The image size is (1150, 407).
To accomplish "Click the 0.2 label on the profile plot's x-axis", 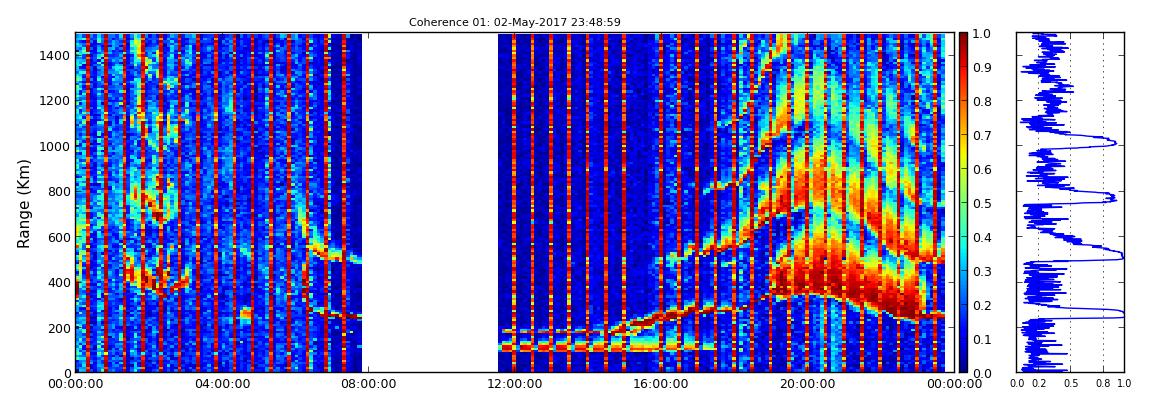I will 1039,384.
